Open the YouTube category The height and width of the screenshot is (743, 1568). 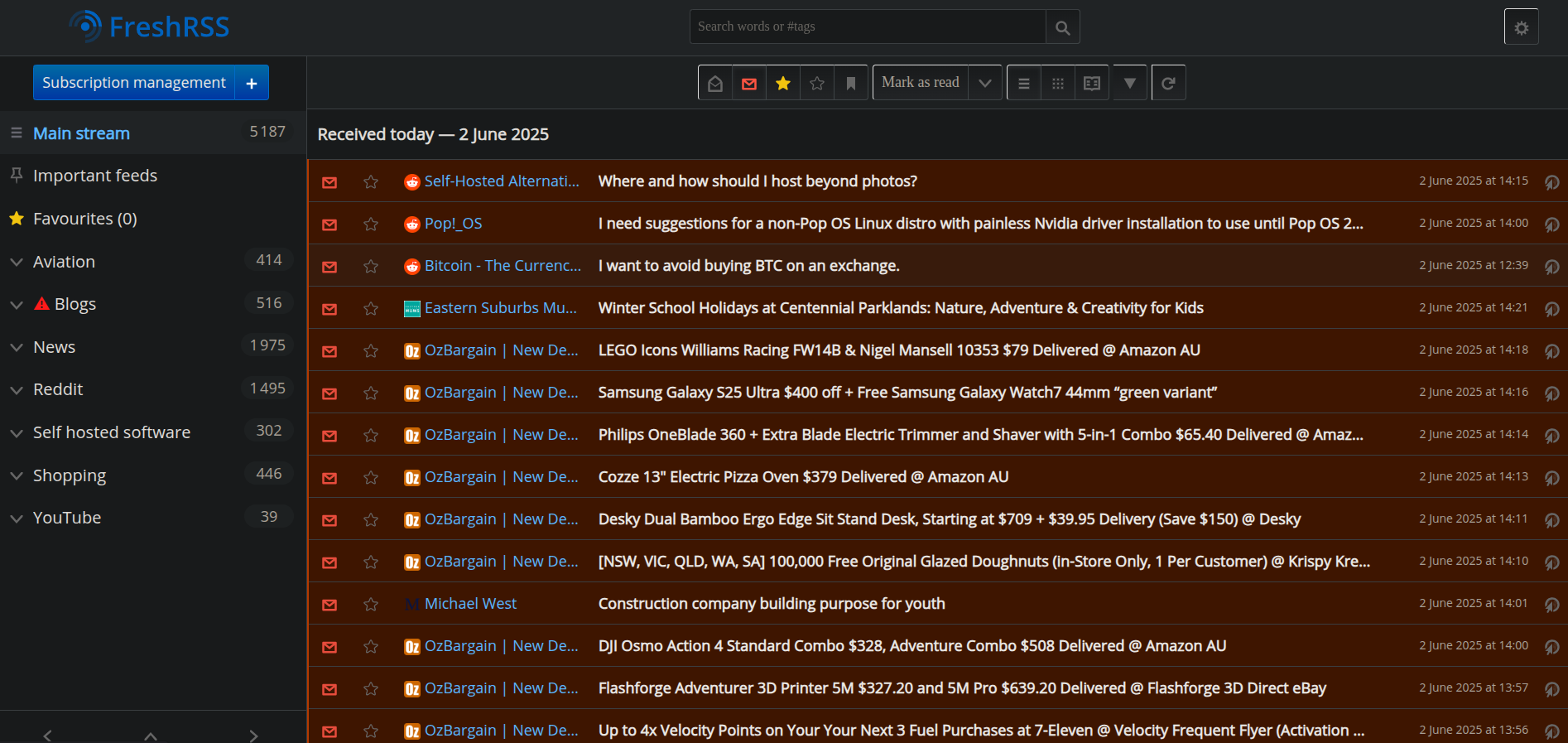[67, 518]
